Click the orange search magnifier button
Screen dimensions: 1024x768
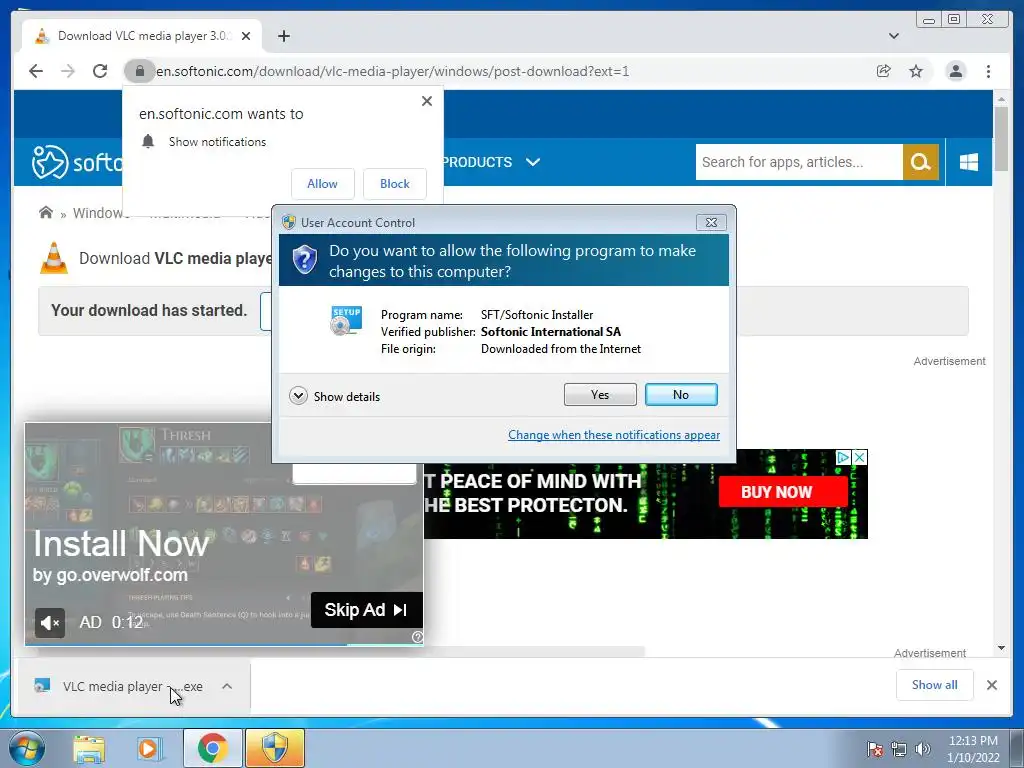point(921,162)
